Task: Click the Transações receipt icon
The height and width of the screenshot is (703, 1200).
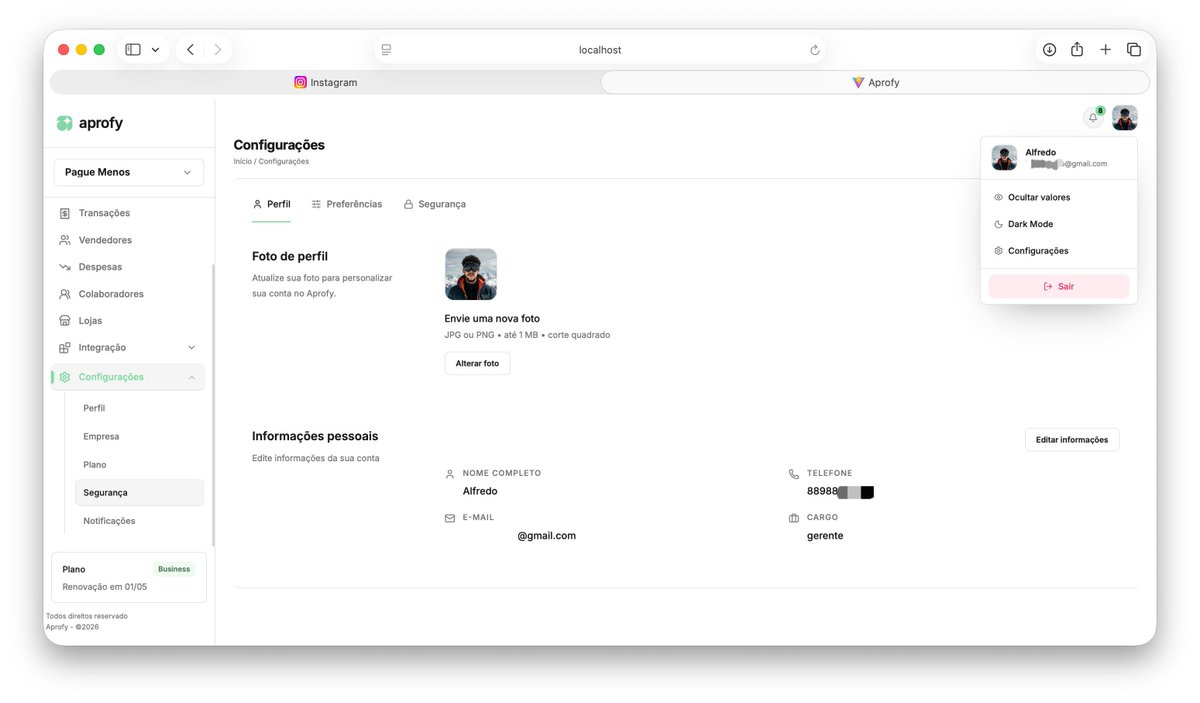Action: [x=65, y=213]
